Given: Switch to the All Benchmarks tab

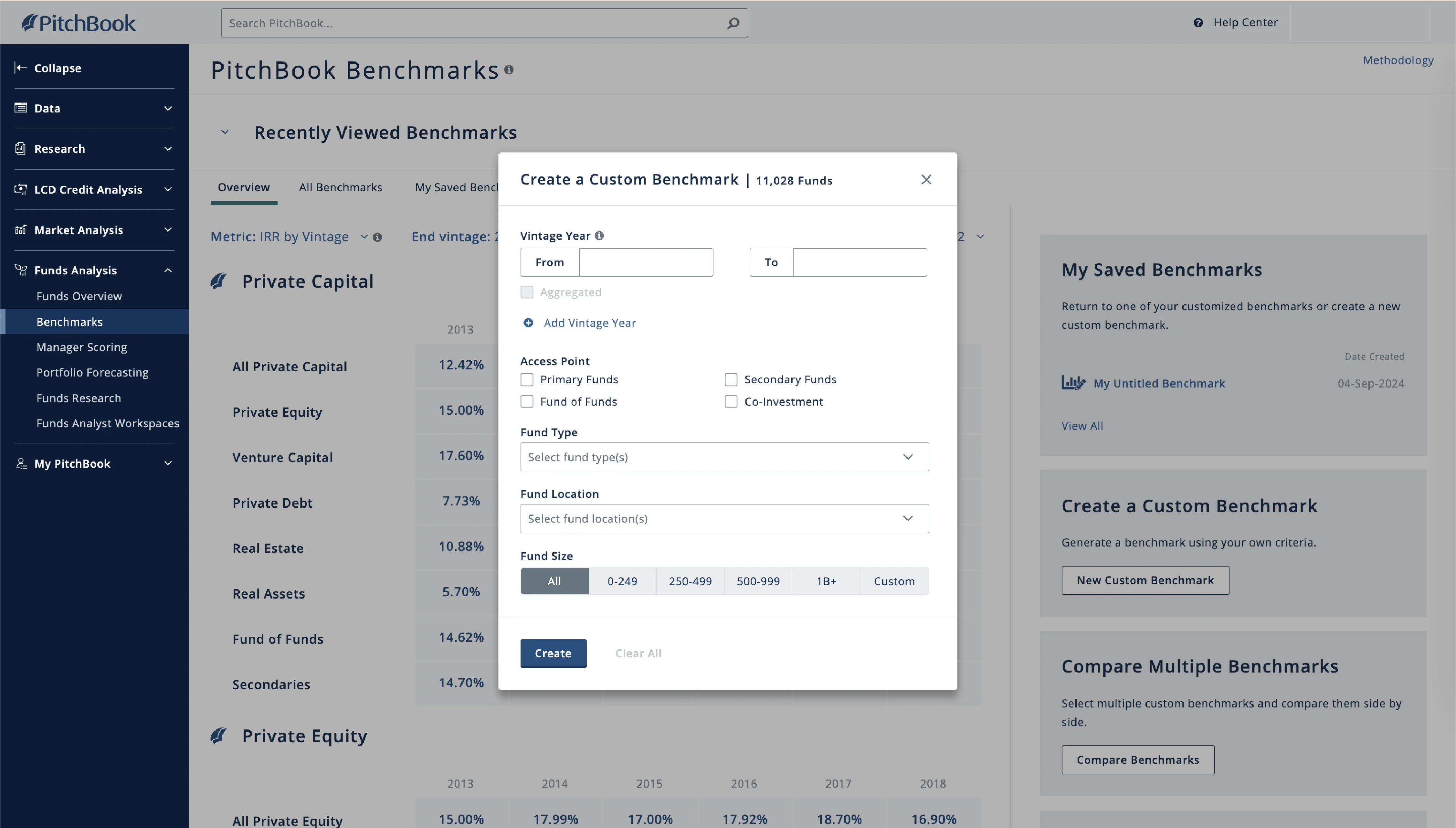Looking at the screenshot, I should (341, 187).
